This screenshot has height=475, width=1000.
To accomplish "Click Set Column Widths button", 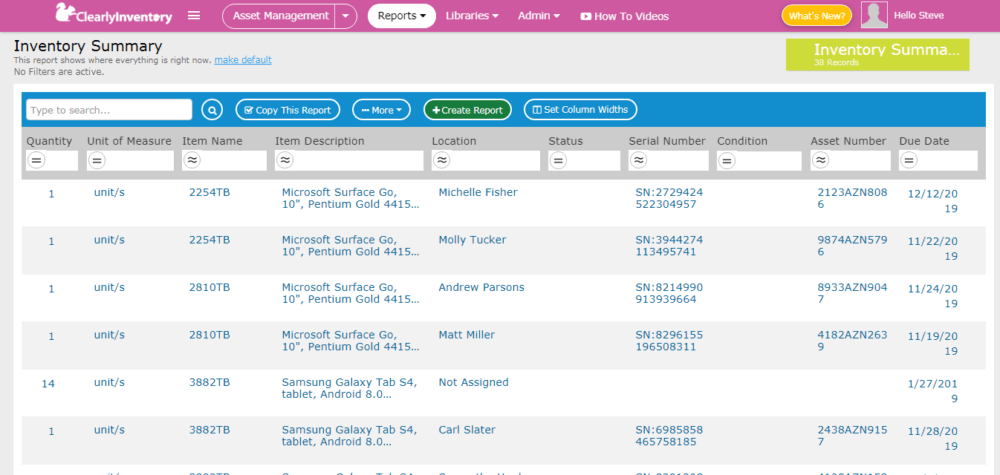I will (x=580, y=110).
